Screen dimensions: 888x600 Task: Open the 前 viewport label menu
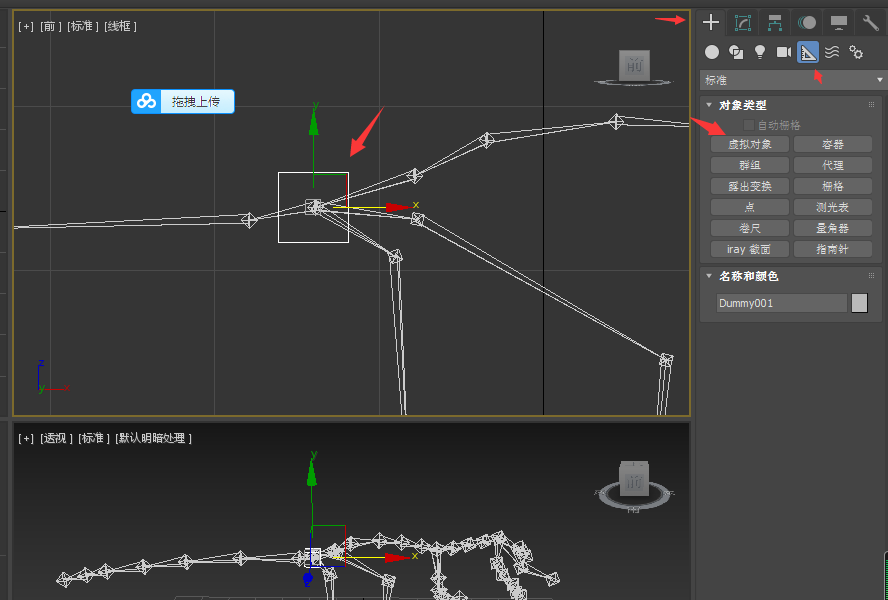point(49,26)
